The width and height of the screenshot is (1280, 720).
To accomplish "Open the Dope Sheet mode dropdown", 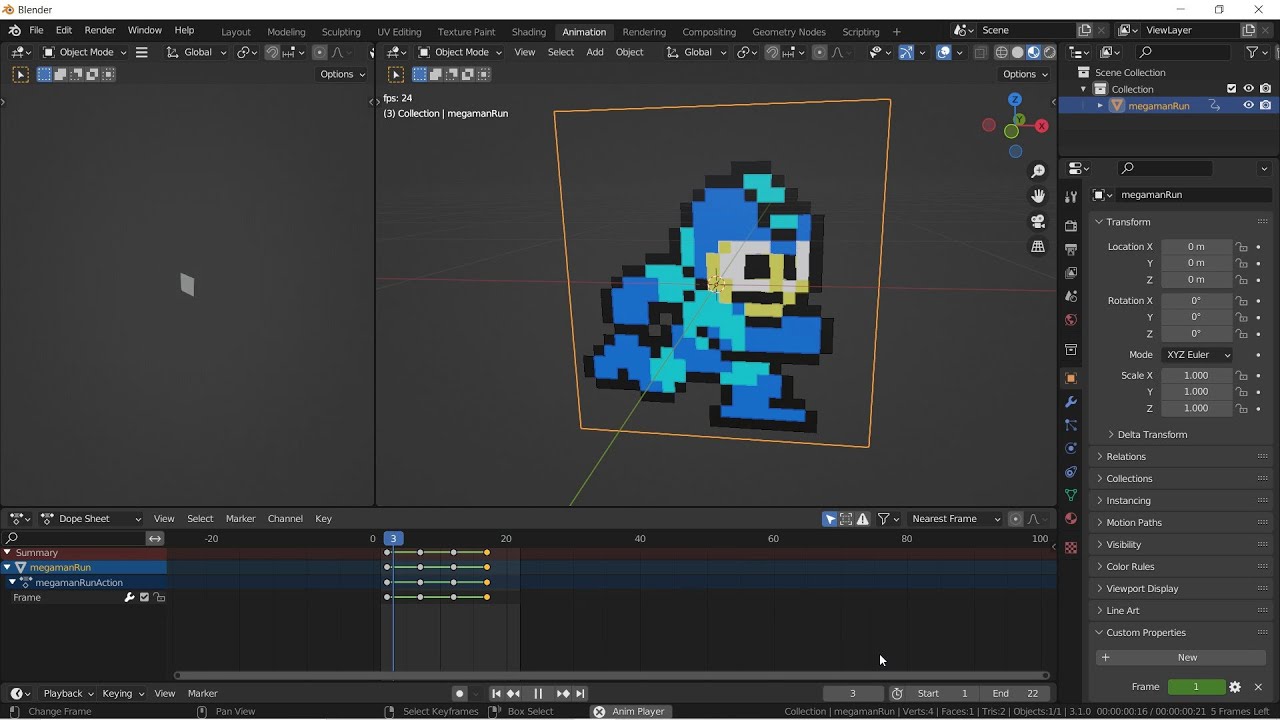I will click(91, 519).
